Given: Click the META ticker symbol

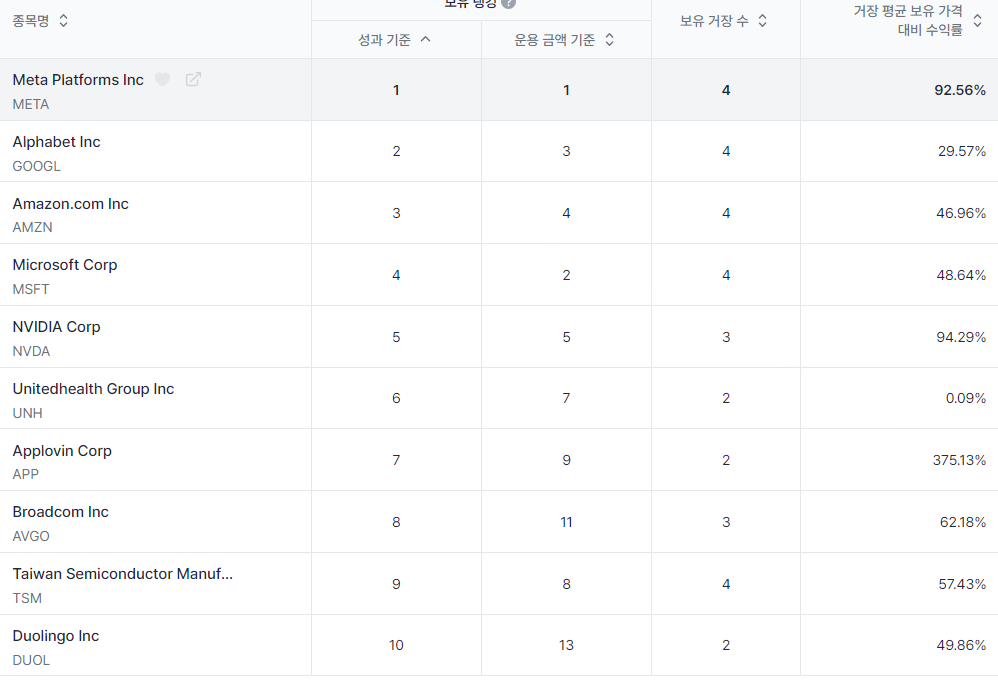Looking at the screenshot, I should click(x=31, y=104).
